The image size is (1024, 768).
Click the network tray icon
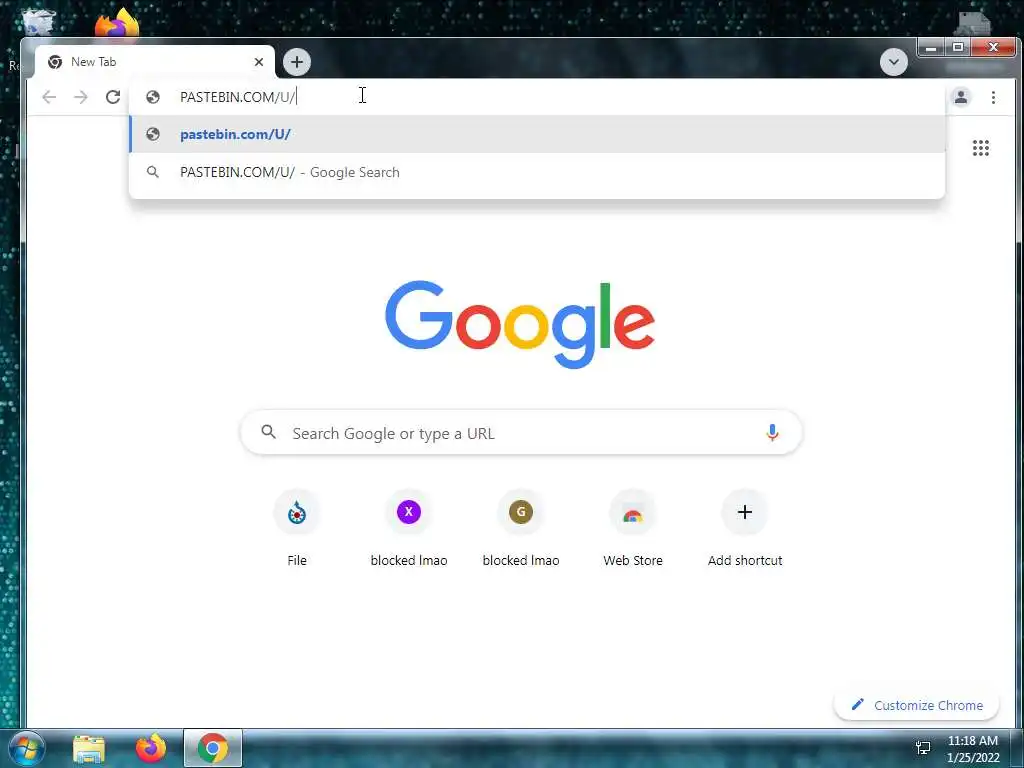pyautogui.click(x=923, y=748)
